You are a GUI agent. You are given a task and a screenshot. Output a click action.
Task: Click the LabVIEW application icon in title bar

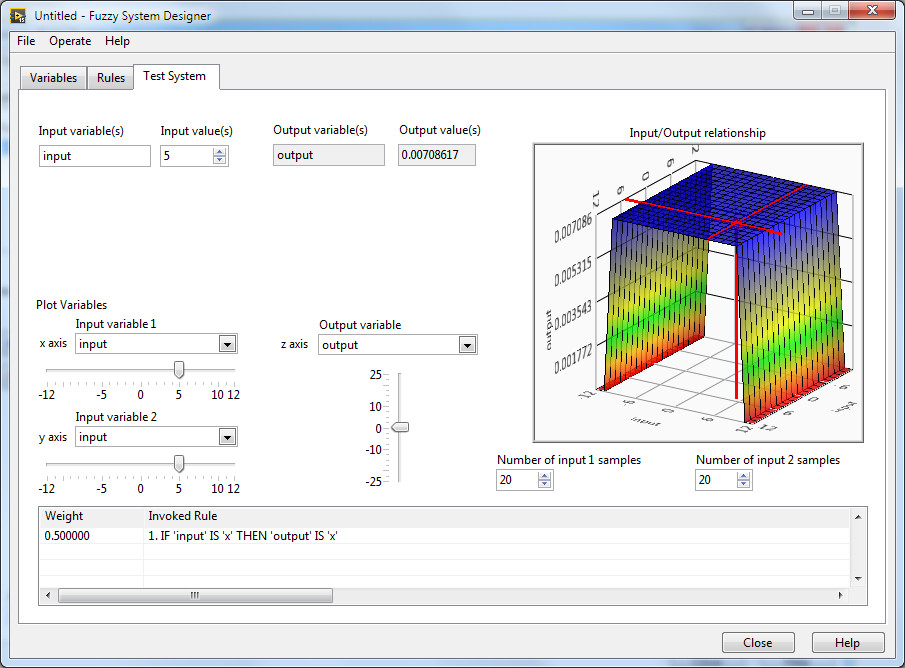coord(18,16)
